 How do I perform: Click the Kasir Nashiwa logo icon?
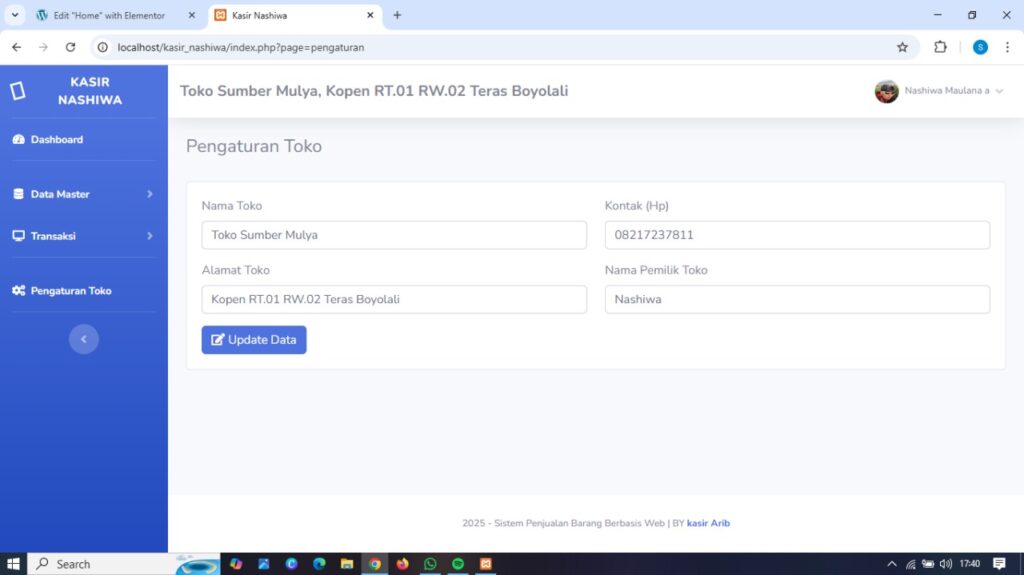tap(17, 91)
